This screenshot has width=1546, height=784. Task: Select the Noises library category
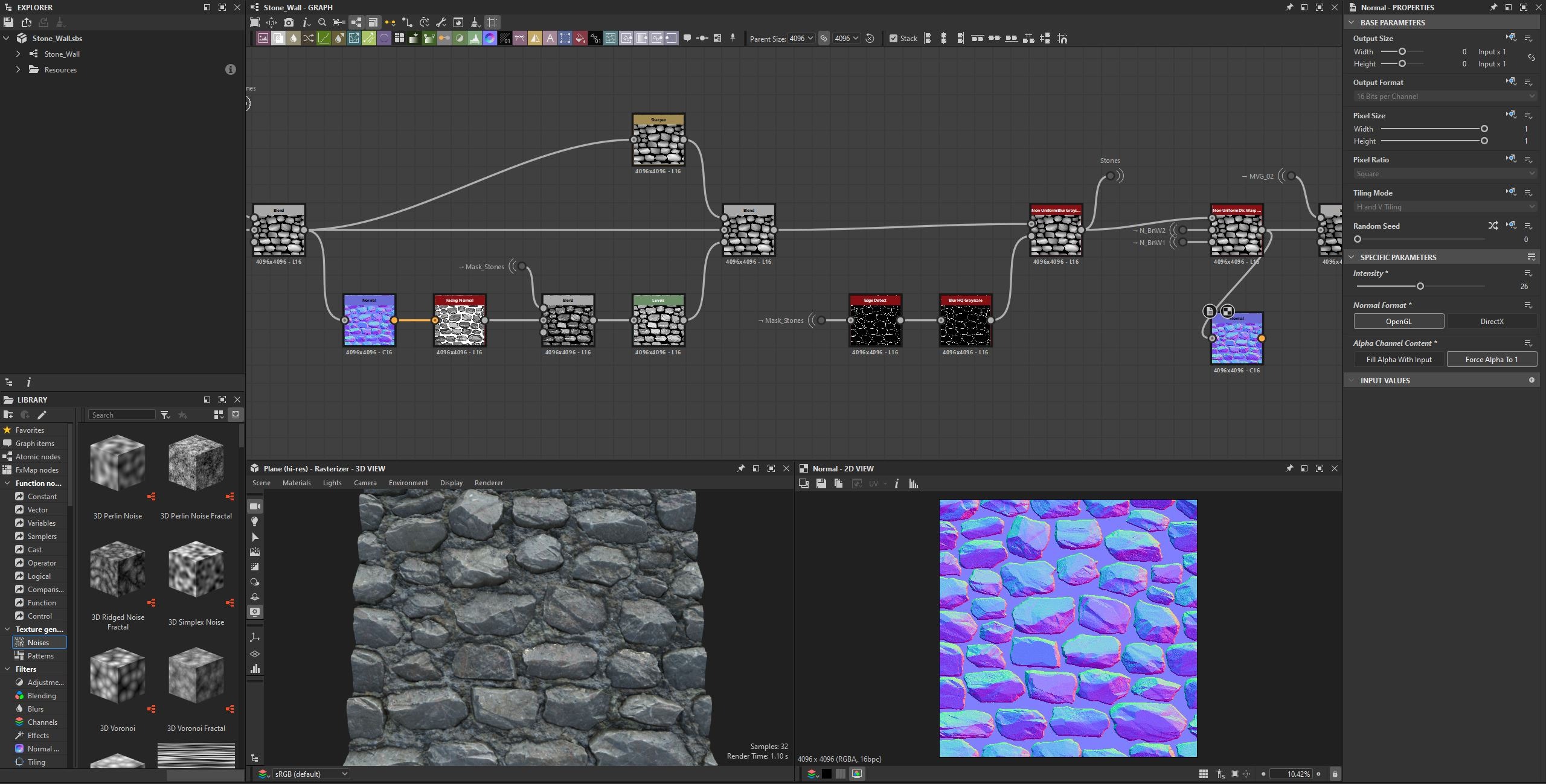tap(39, 642)
